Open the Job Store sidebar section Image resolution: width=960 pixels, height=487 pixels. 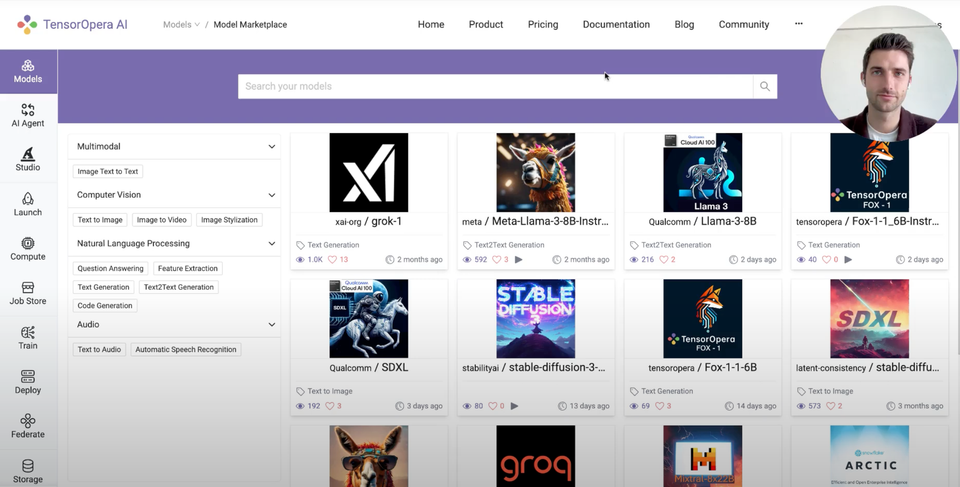coord(28,293)
